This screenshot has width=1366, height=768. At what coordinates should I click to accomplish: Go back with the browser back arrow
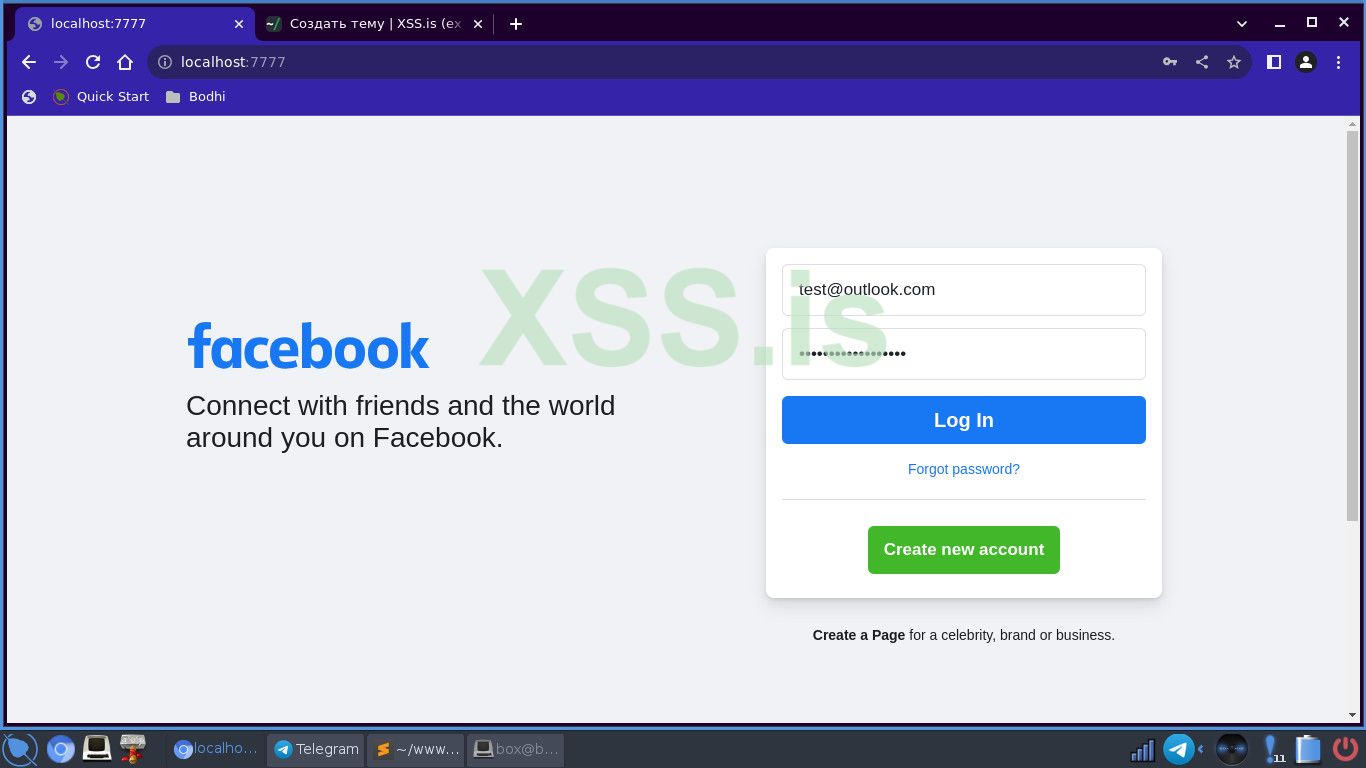(29, 62)
